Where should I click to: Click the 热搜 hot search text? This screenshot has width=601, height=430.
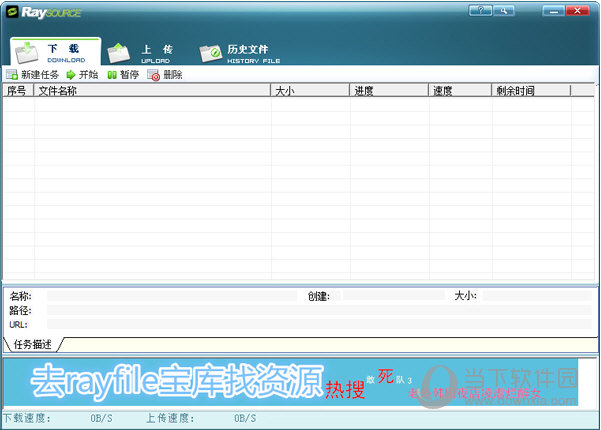[345, 390]
